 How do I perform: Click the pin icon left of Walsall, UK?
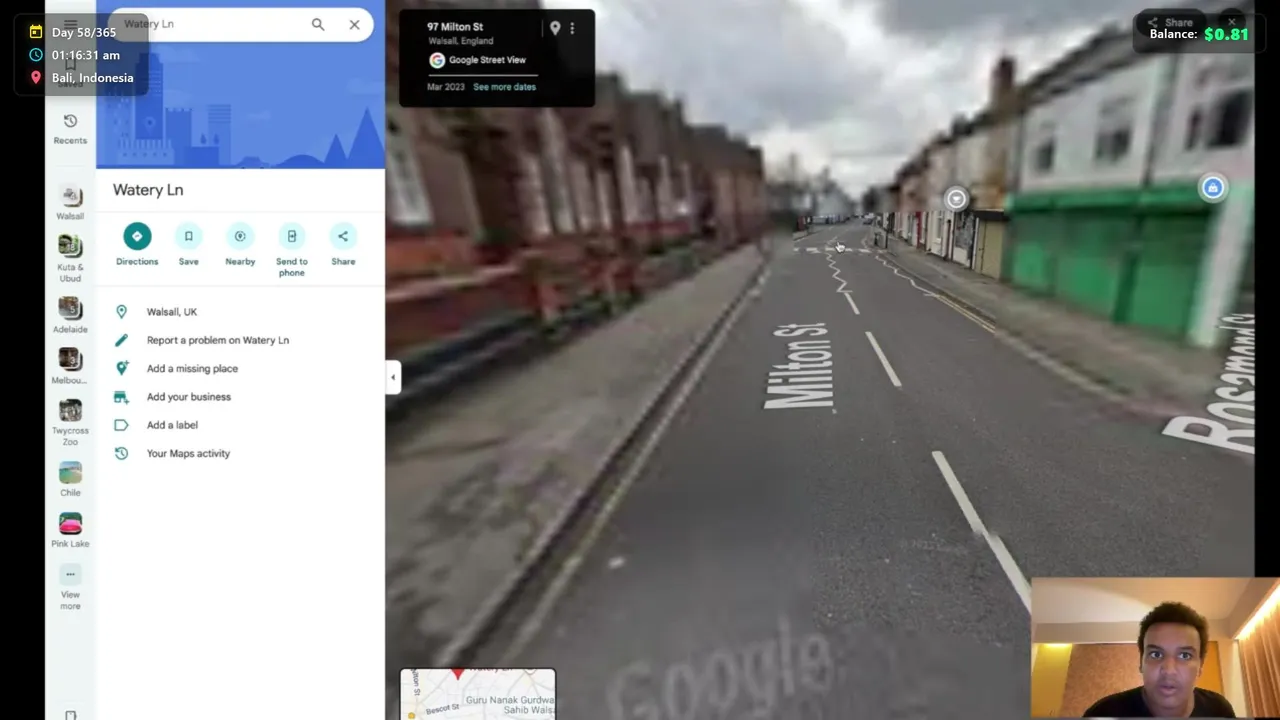(121, 312)
